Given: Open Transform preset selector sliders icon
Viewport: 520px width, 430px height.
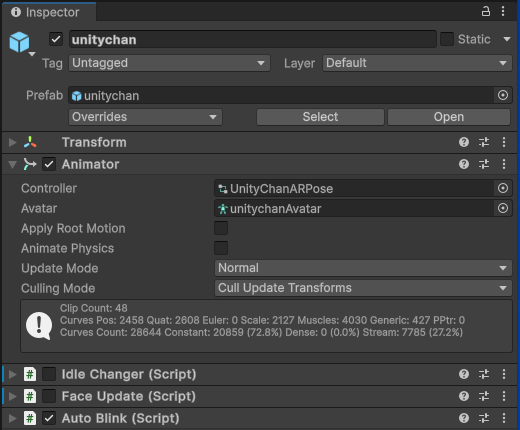Looking at the screenshot, I should click(x=484, y=142).
